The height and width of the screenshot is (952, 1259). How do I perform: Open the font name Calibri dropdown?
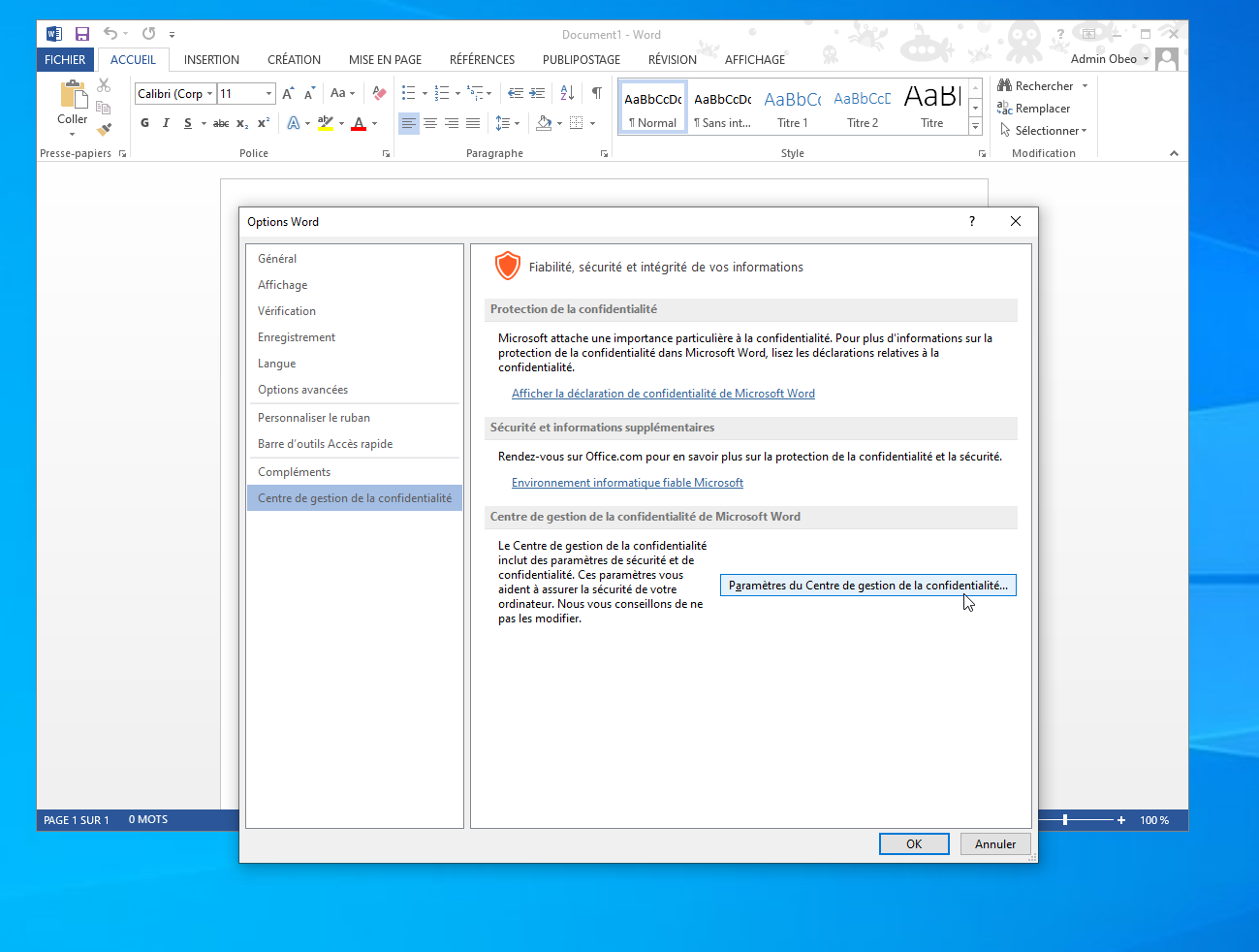(x=209, y=94)
